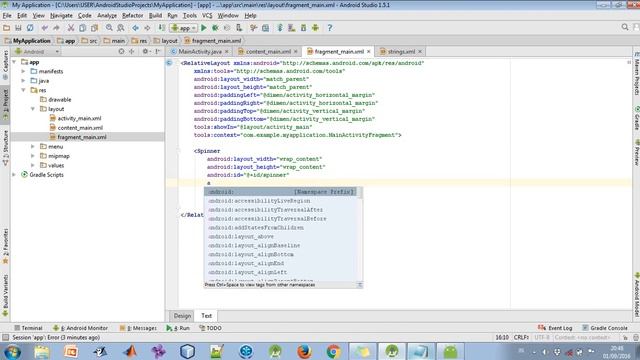Collapse the layout folder
The width and height of the screenshot is (640, 360).
[33, 109]
